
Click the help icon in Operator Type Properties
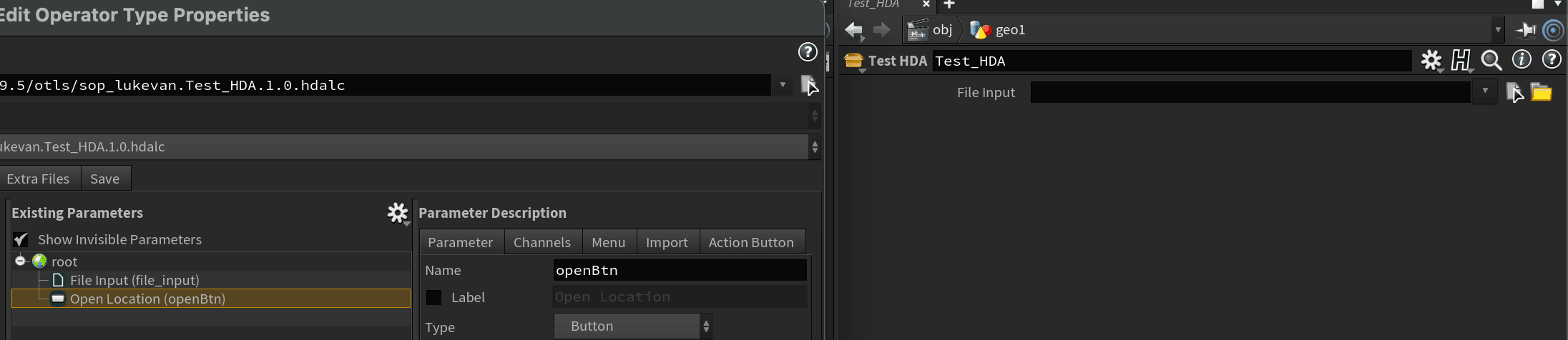tap(807, 52)
